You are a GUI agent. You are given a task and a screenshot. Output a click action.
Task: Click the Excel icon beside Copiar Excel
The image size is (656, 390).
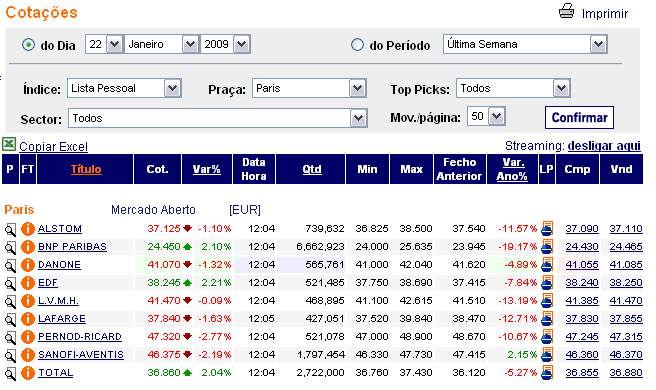(9, 144)
